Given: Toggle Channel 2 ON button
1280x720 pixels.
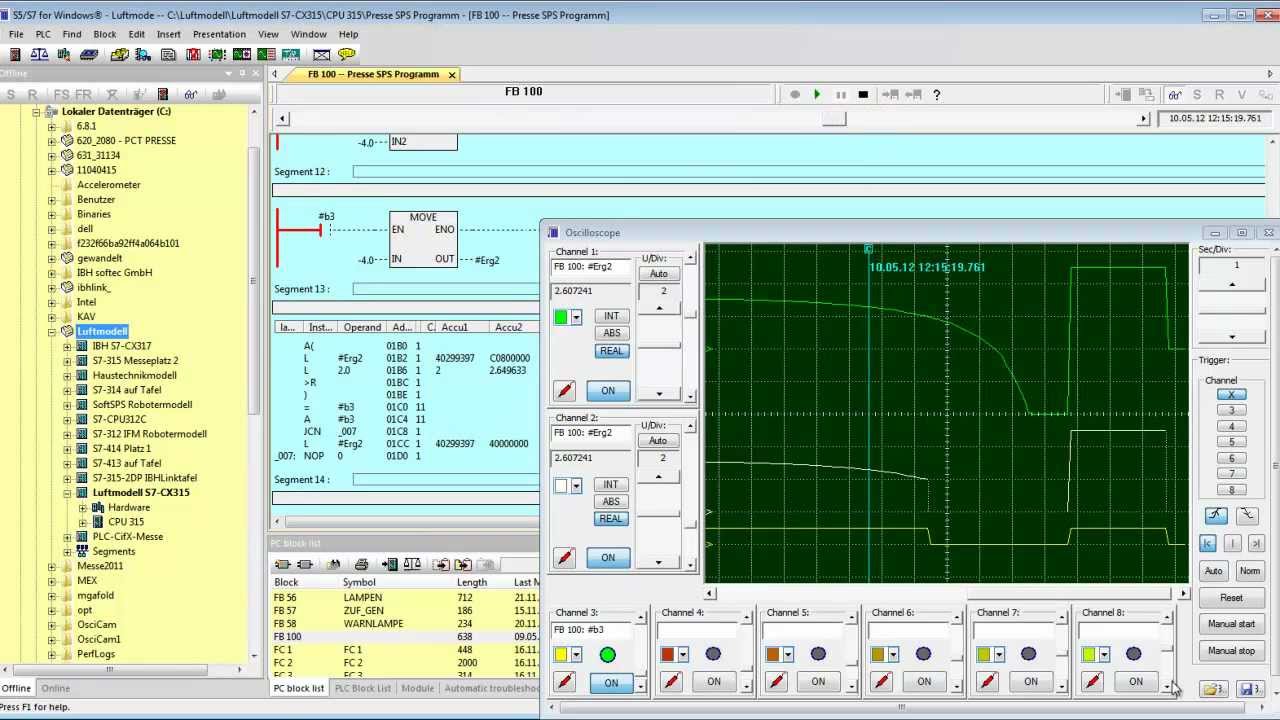Looking at the screenshot, I should [608, 558].
